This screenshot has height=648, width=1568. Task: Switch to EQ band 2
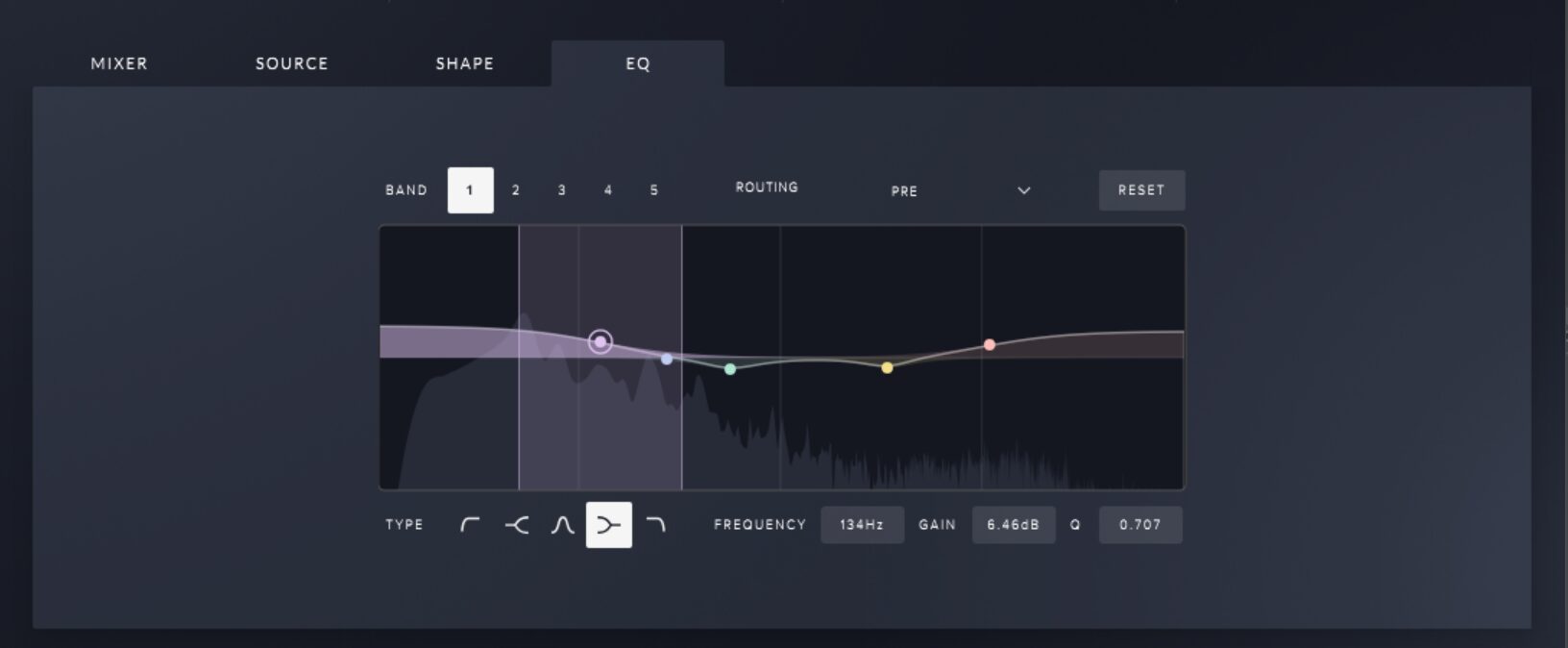[516, 190]
